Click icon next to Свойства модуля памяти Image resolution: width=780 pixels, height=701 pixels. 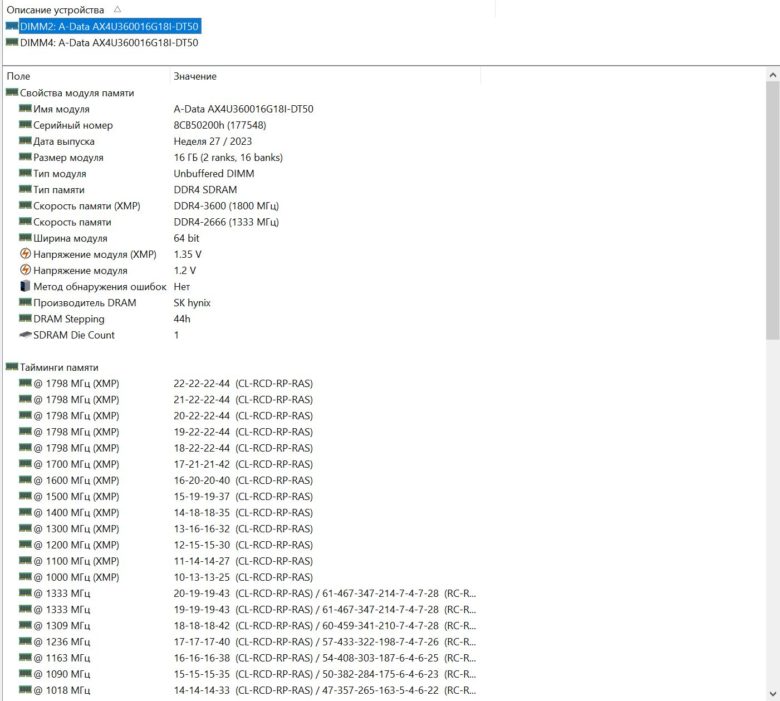tap(12, 92)
